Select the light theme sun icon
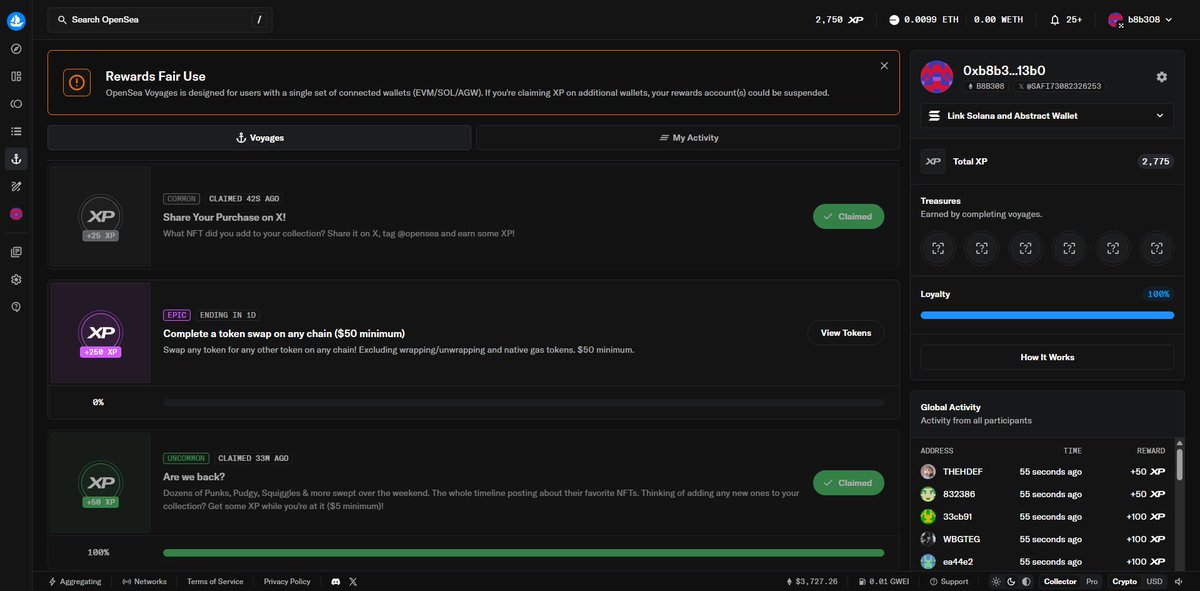 click(995, 581)
